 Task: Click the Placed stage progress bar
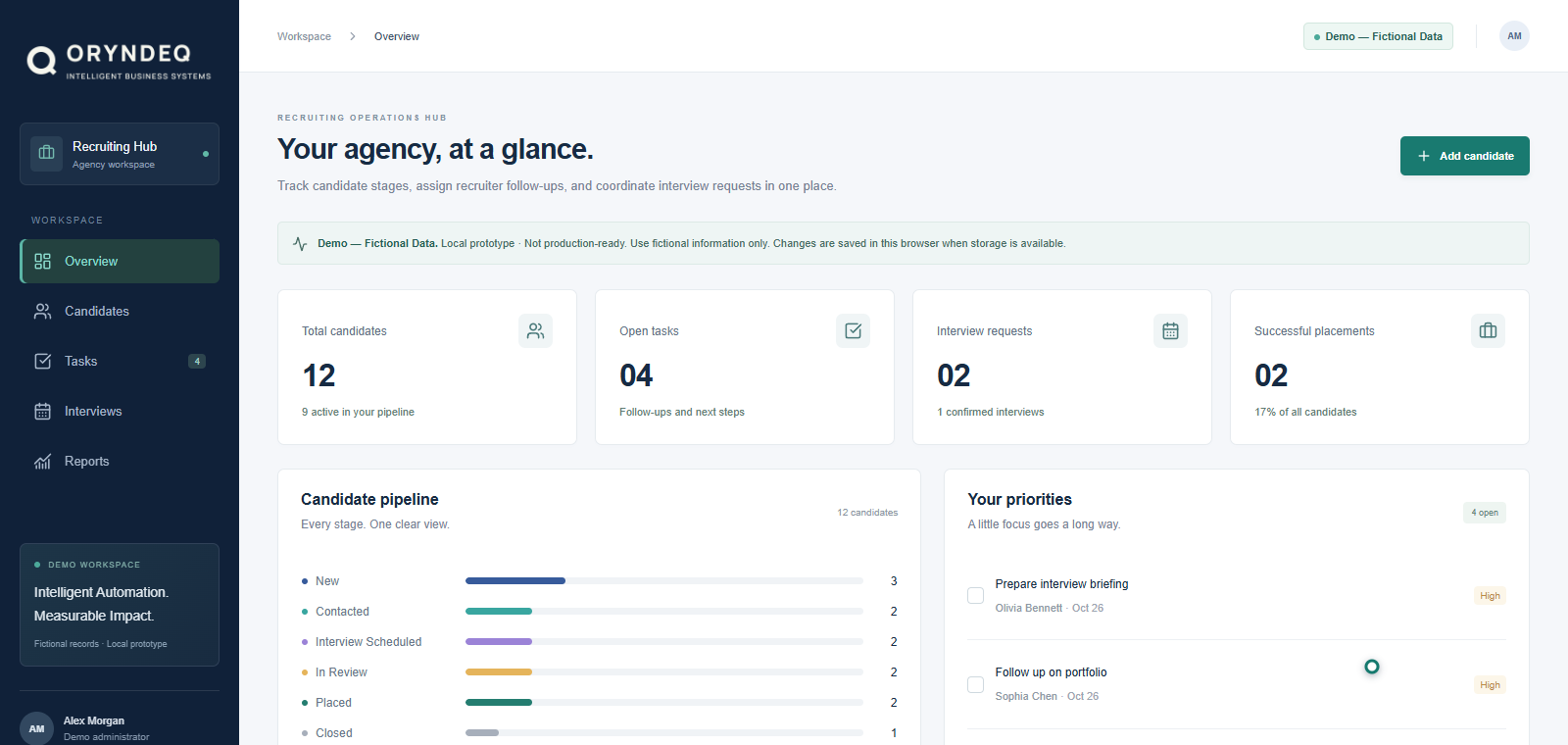pos(664,703)
